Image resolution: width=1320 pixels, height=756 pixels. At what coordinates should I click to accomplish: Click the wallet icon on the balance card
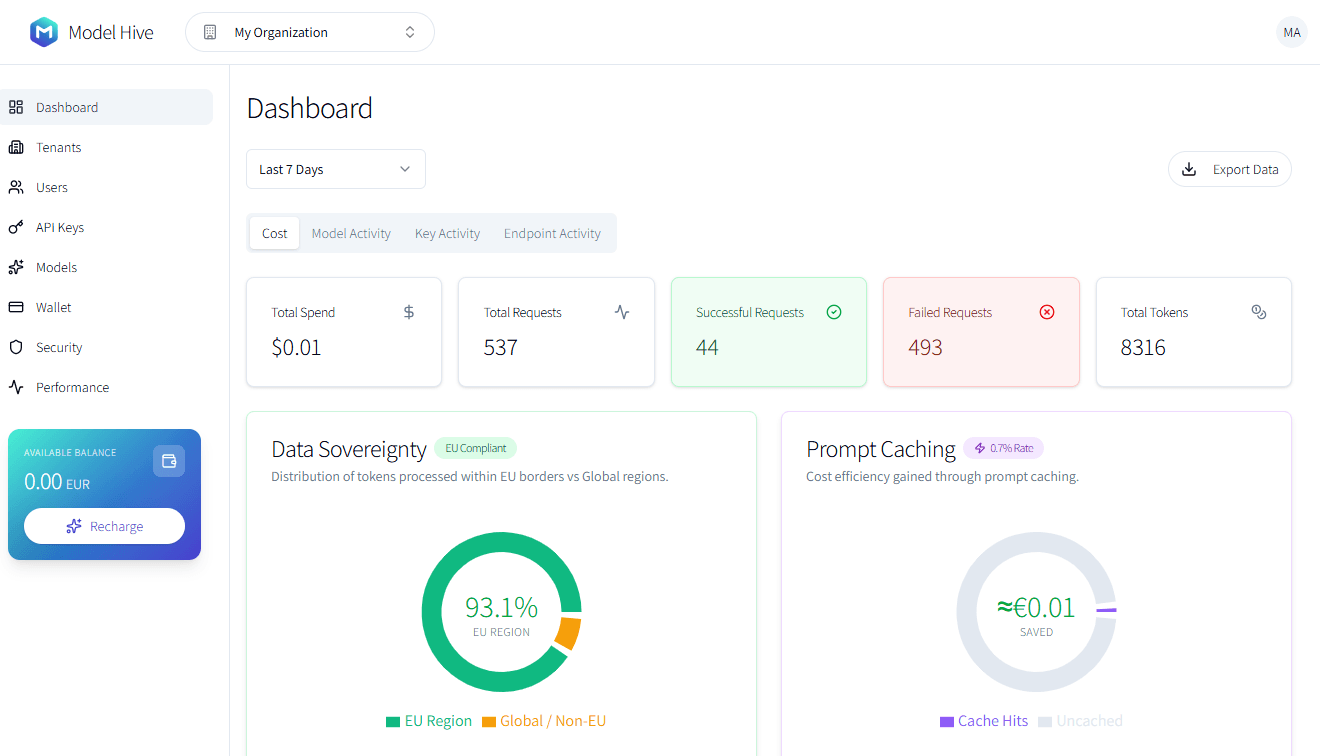coord(169,461)
